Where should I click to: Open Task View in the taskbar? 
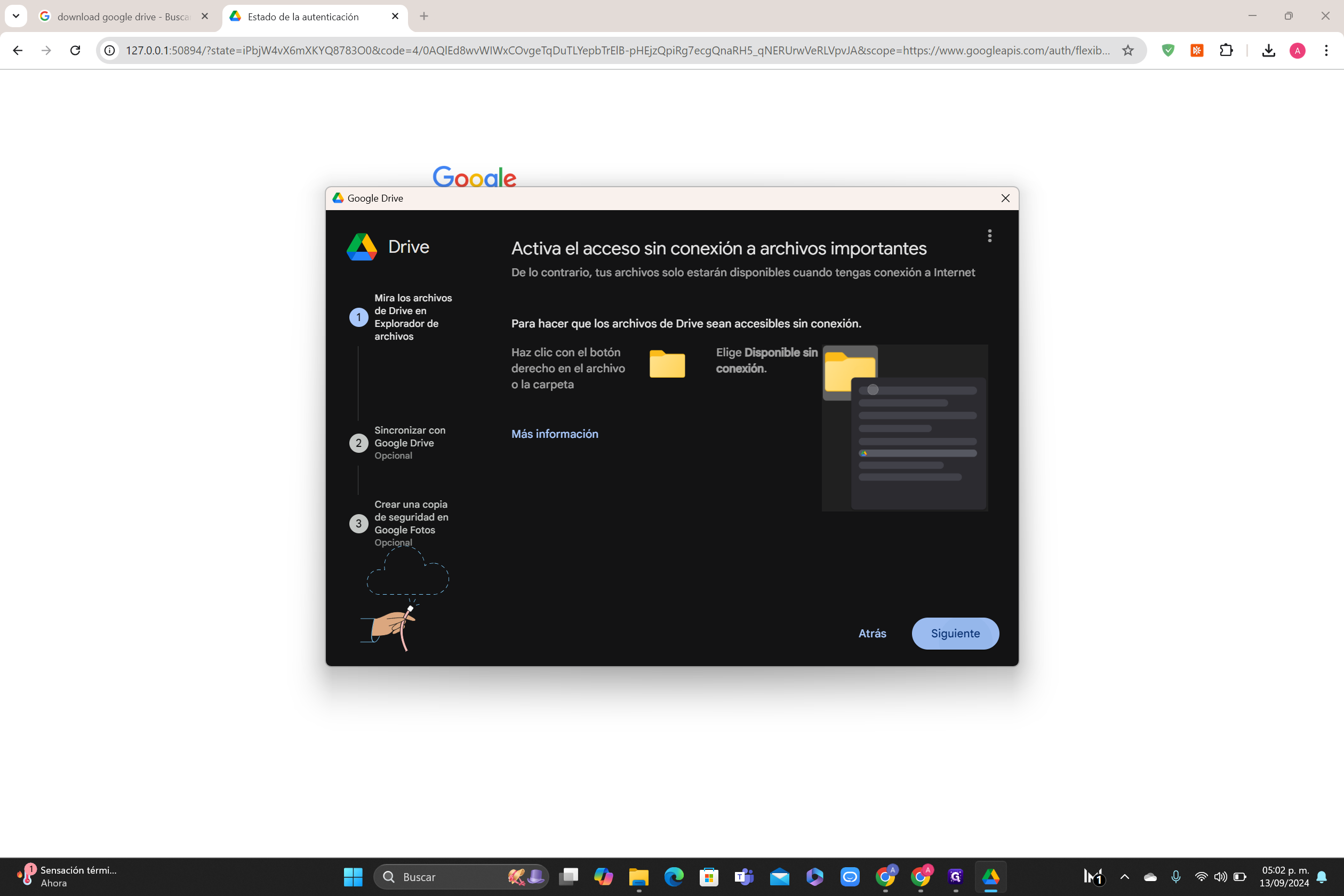point(569,877)
